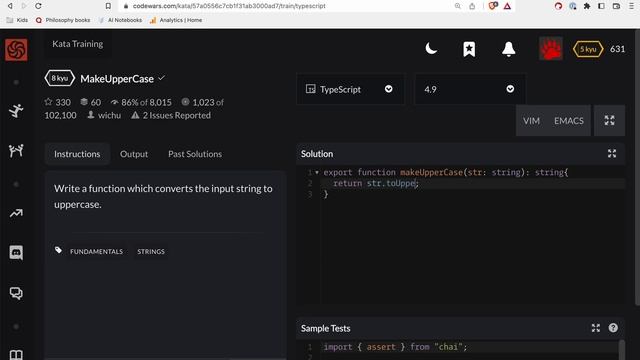
Task: Collapse the function fold arrow on line 1
Action: click(x=317, y=172)
